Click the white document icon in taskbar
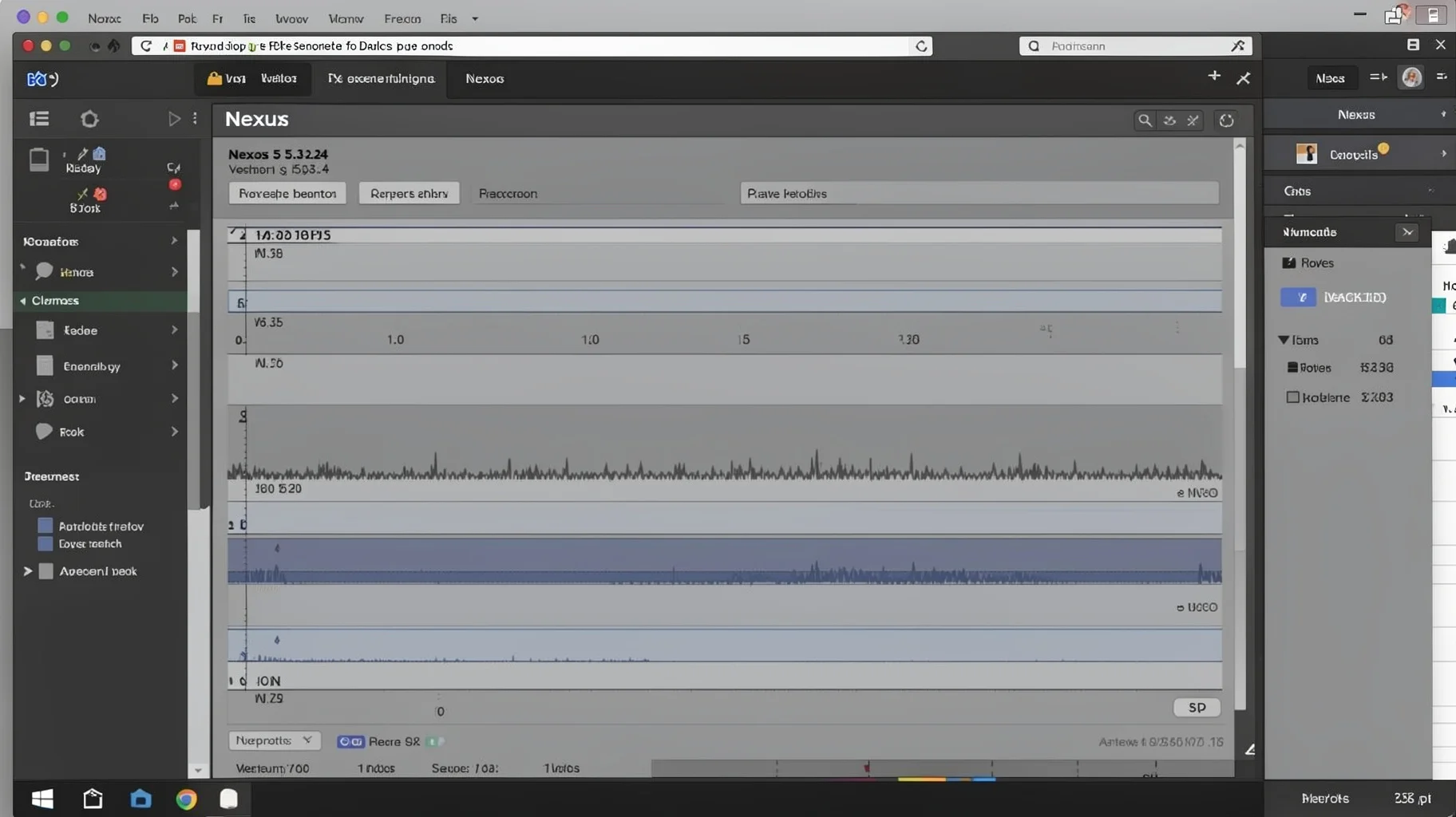1456x817 pixels. [x=228, y=799]
